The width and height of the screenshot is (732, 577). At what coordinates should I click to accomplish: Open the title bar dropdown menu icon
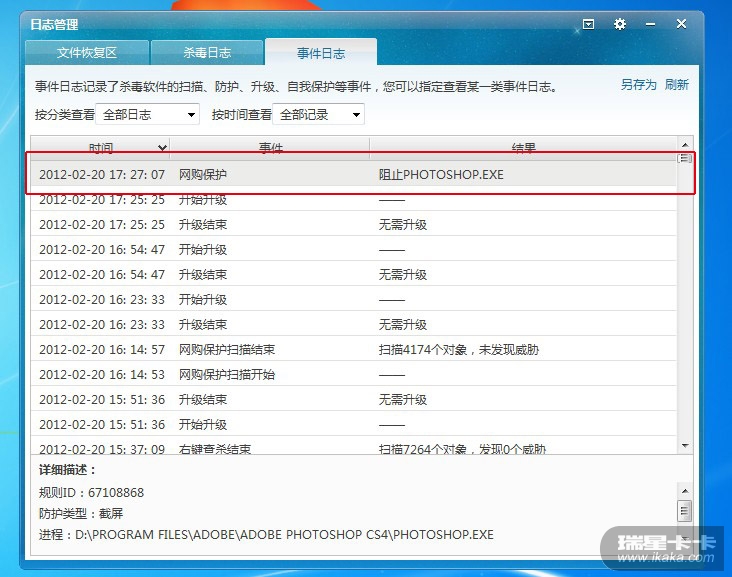[x=588, y=24]
